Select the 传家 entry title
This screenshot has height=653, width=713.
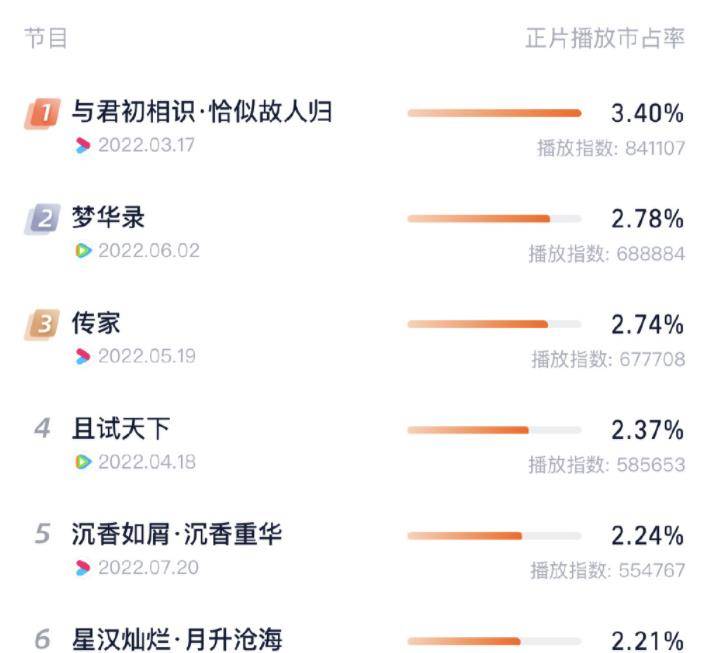(x=96, y=323)
